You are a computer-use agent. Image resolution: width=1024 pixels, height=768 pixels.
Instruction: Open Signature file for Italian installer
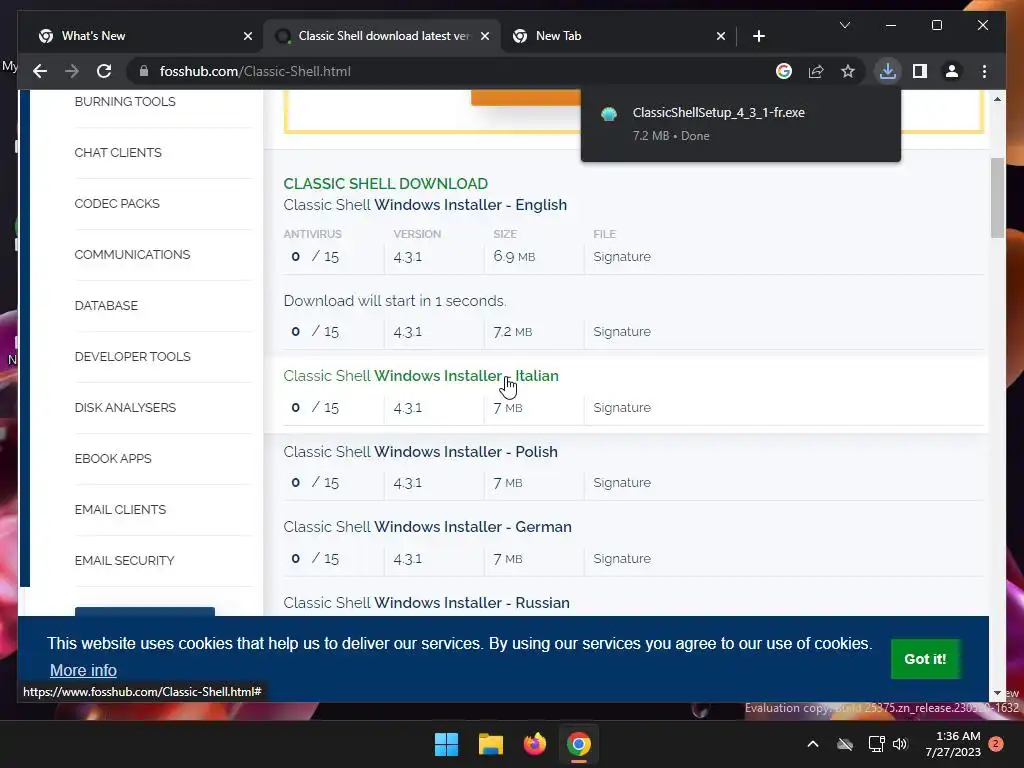point(622,408)
